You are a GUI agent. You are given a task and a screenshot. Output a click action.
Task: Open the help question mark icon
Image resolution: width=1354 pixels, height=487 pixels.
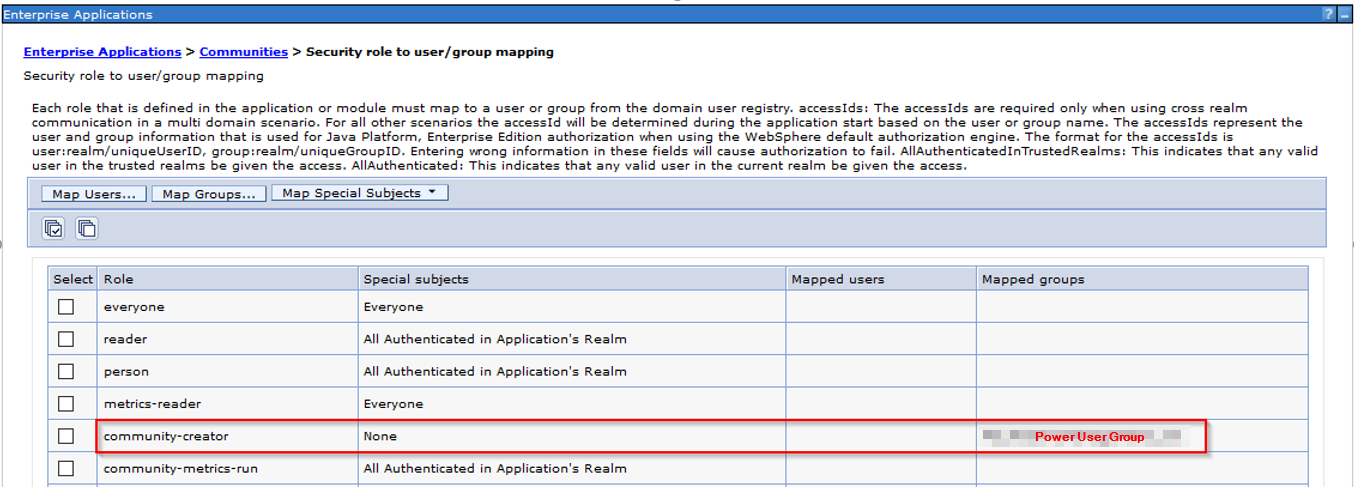click(x=1328, y=14)
